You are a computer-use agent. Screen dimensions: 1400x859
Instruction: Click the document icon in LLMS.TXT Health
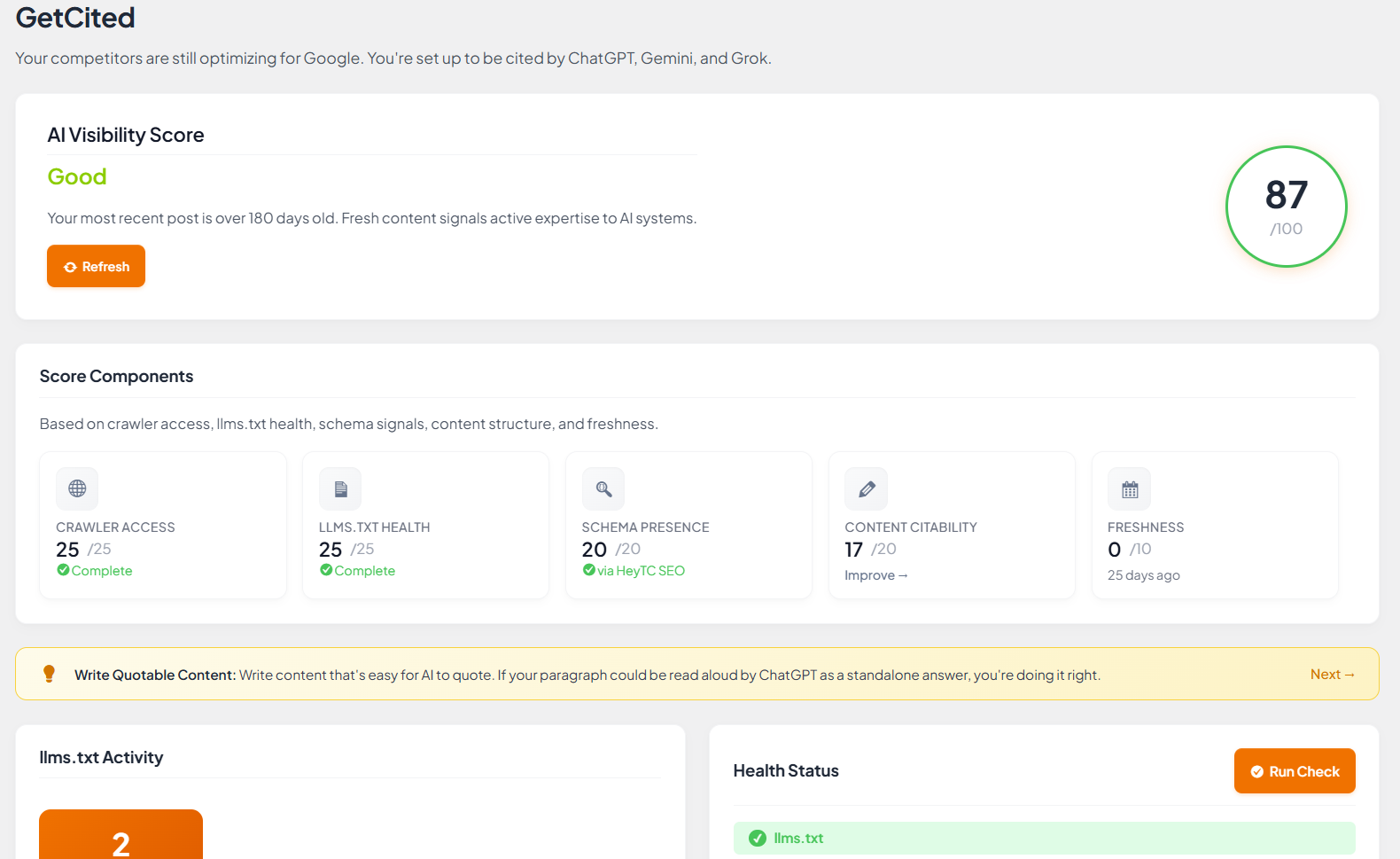click(x=340, y=488)
